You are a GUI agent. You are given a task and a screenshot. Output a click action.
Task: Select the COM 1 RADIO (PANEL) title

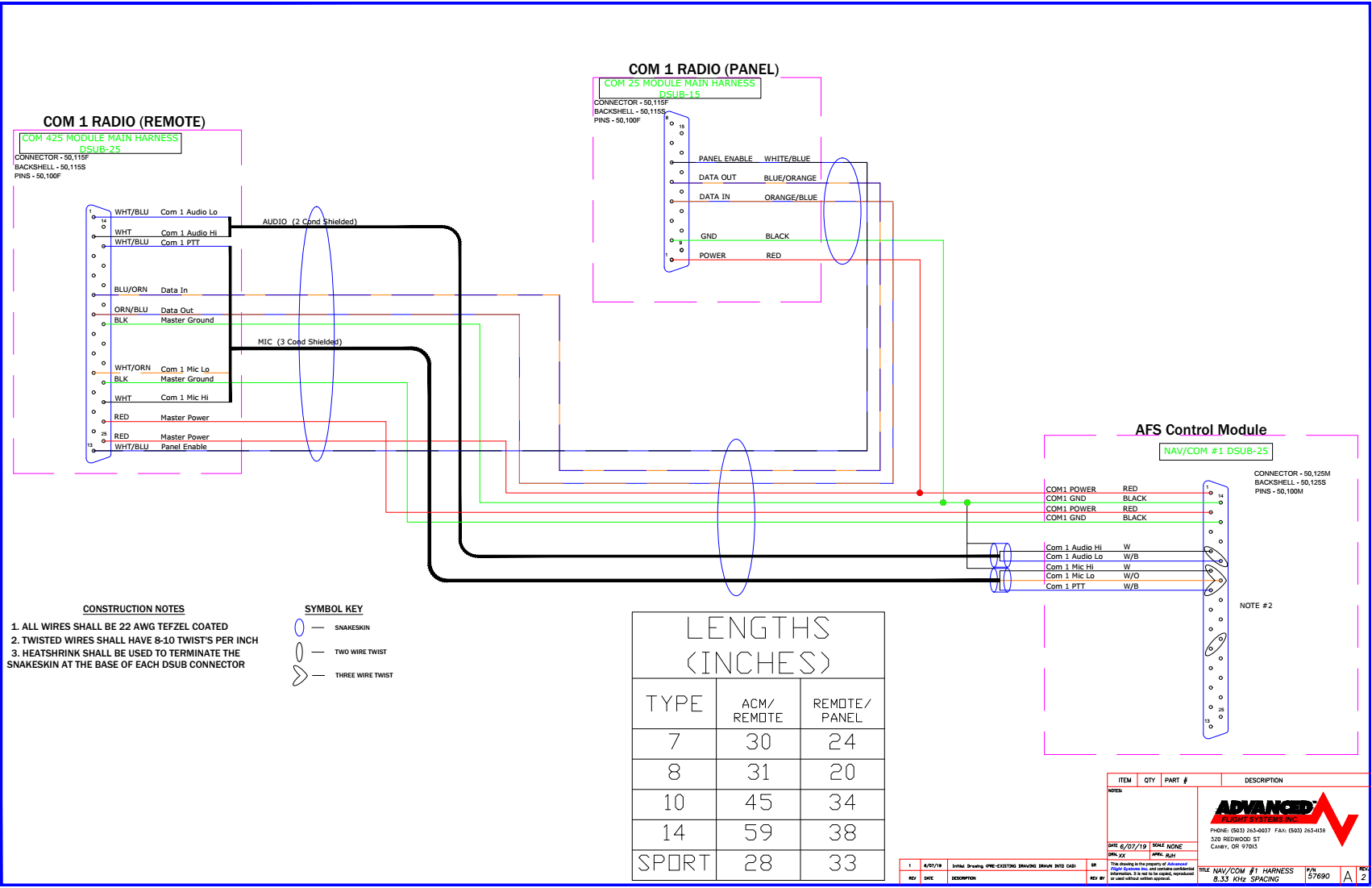[x=704, y=69]
